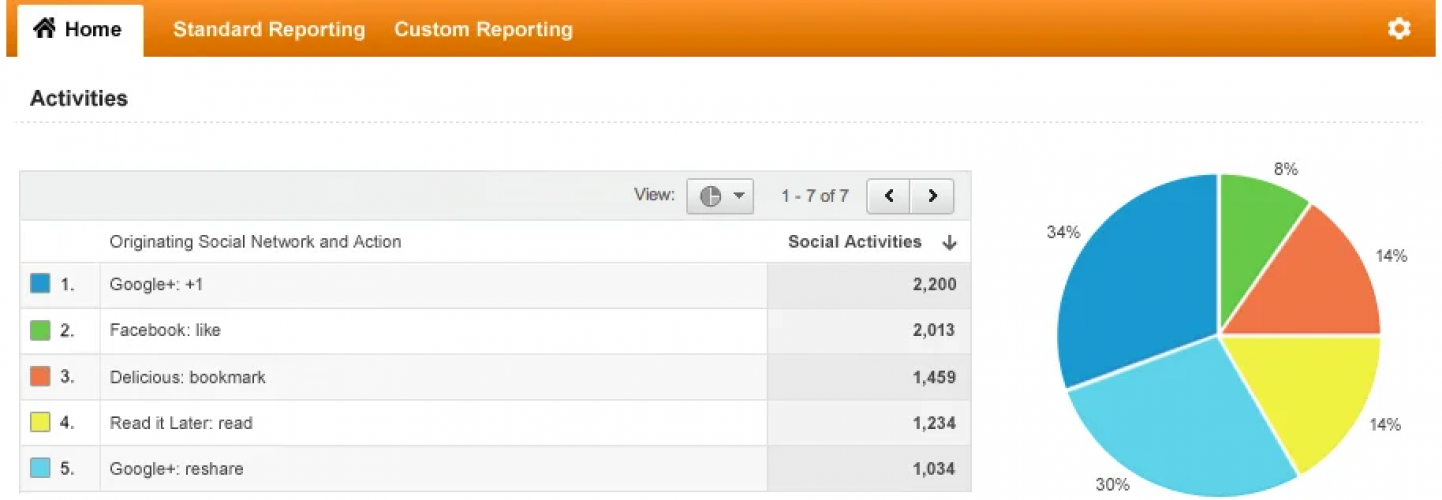
Task: Sort by Social Activities down arrow
Action: [949, 242]
